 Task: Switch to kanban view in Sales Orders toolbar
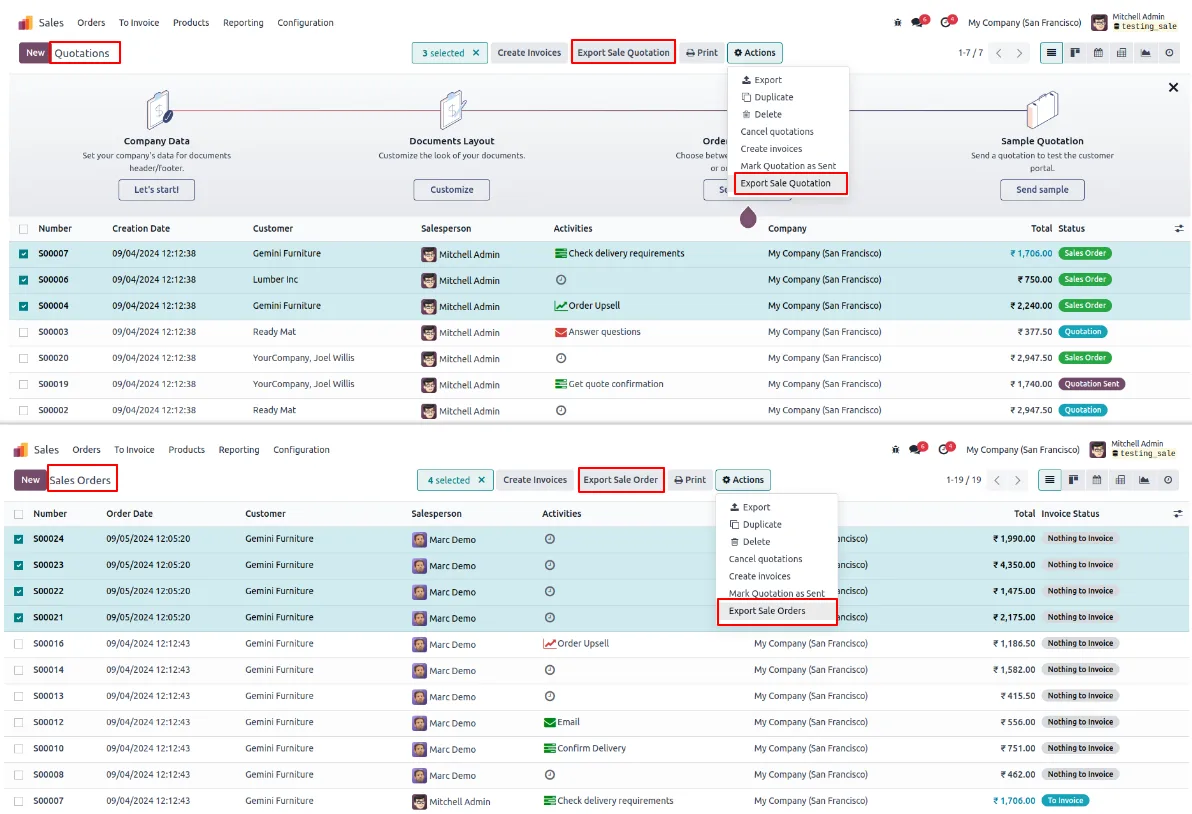1073,480
